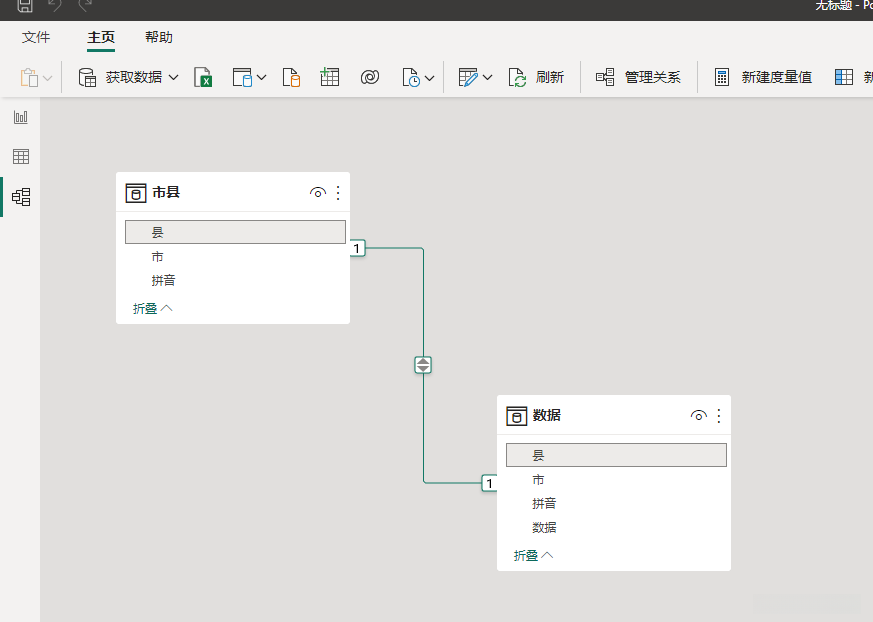The width and height of the screenshot is (873, 622).
Task: Switch to table data view in sidebar
Action: [x=21, y=156]
